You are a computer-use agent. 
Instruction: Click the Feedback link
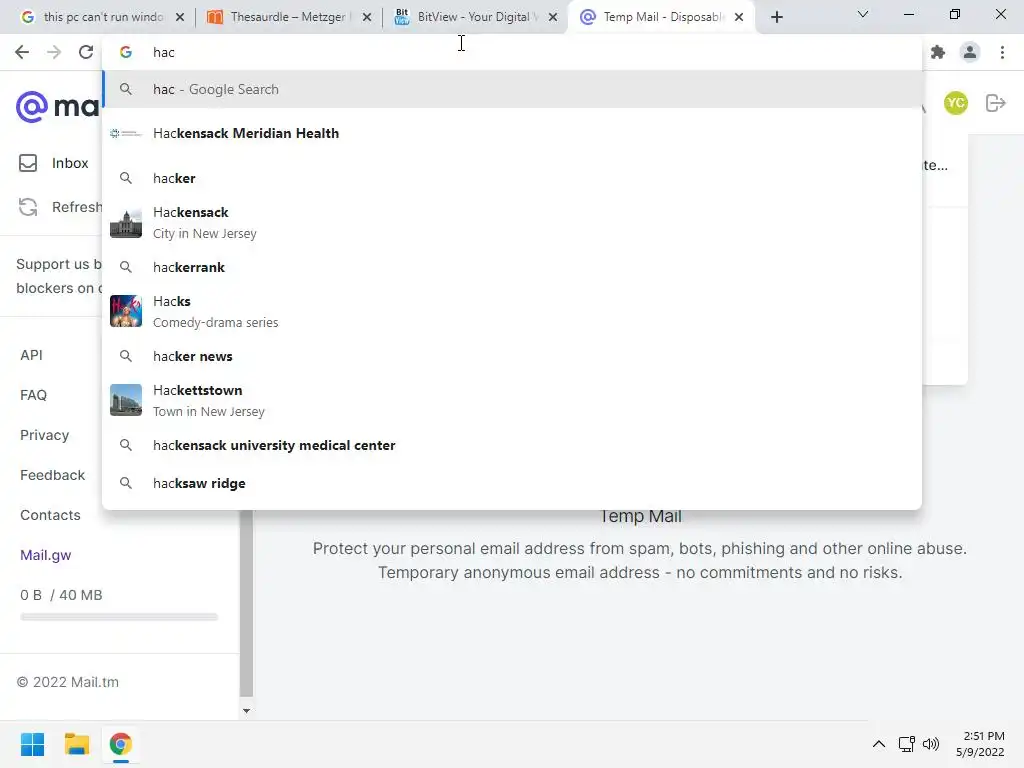click(52, 475)
